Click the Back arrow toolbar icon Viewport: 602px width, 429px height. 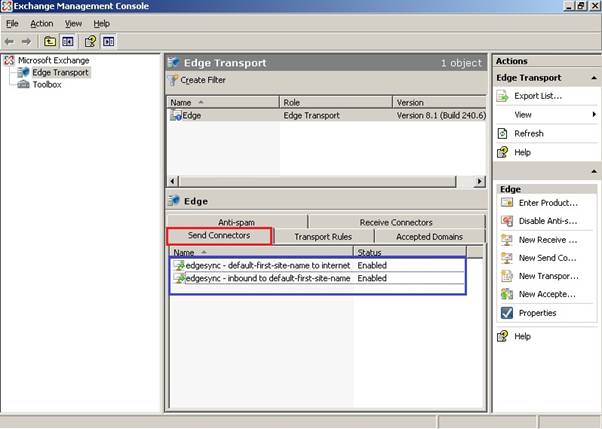[9, 41]
